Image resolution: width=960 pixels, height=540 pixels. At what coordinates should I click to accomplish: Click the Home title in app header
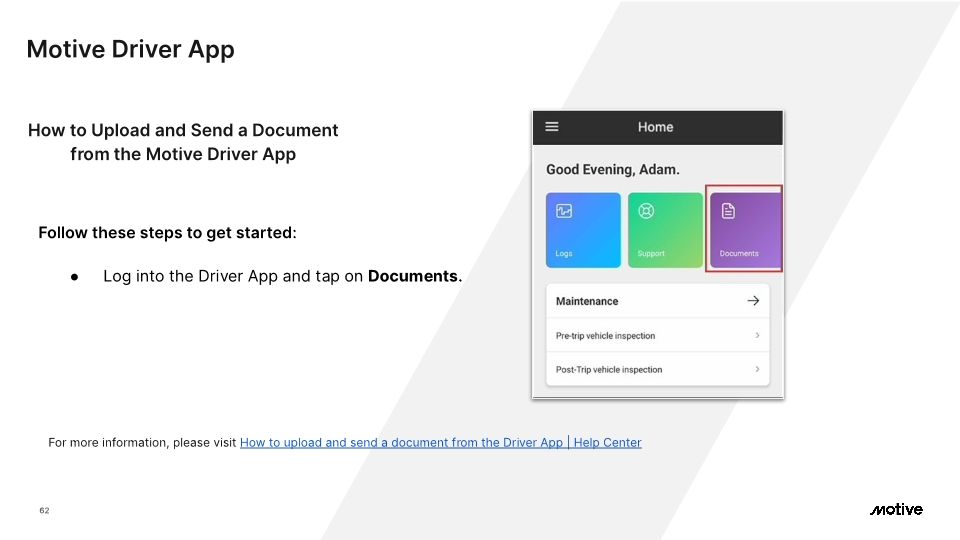(655, 127)
